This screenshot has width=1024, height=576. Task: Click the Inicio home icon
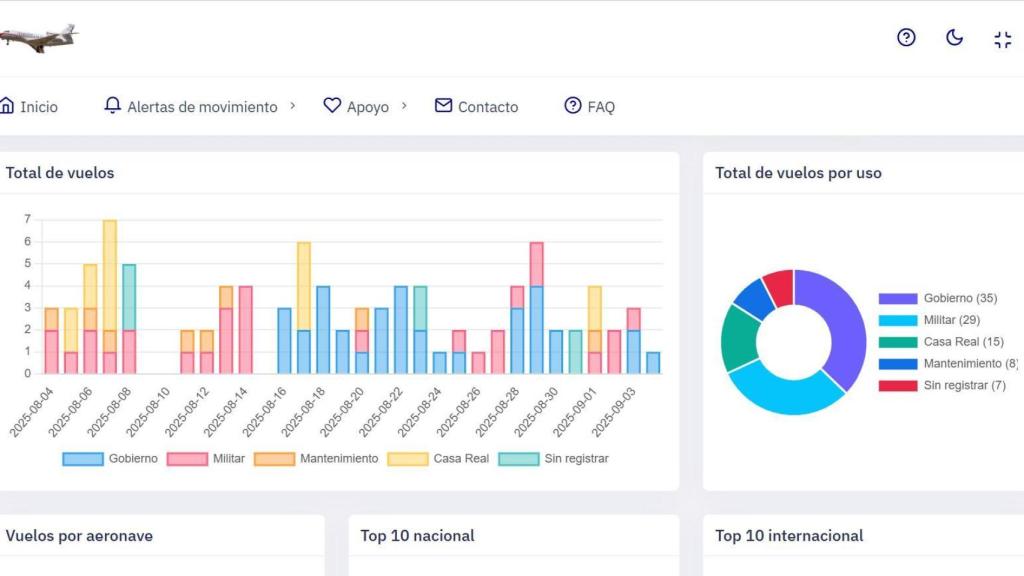click(7, 106)
